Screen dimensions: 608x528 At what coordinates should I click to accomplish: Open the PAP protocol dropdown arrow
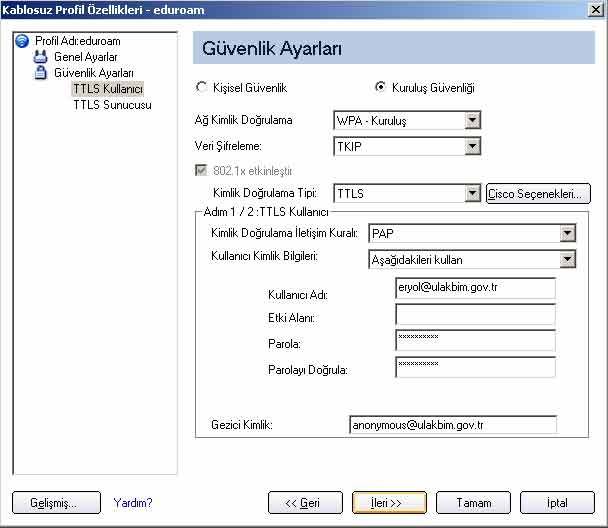tap(567, 233)
